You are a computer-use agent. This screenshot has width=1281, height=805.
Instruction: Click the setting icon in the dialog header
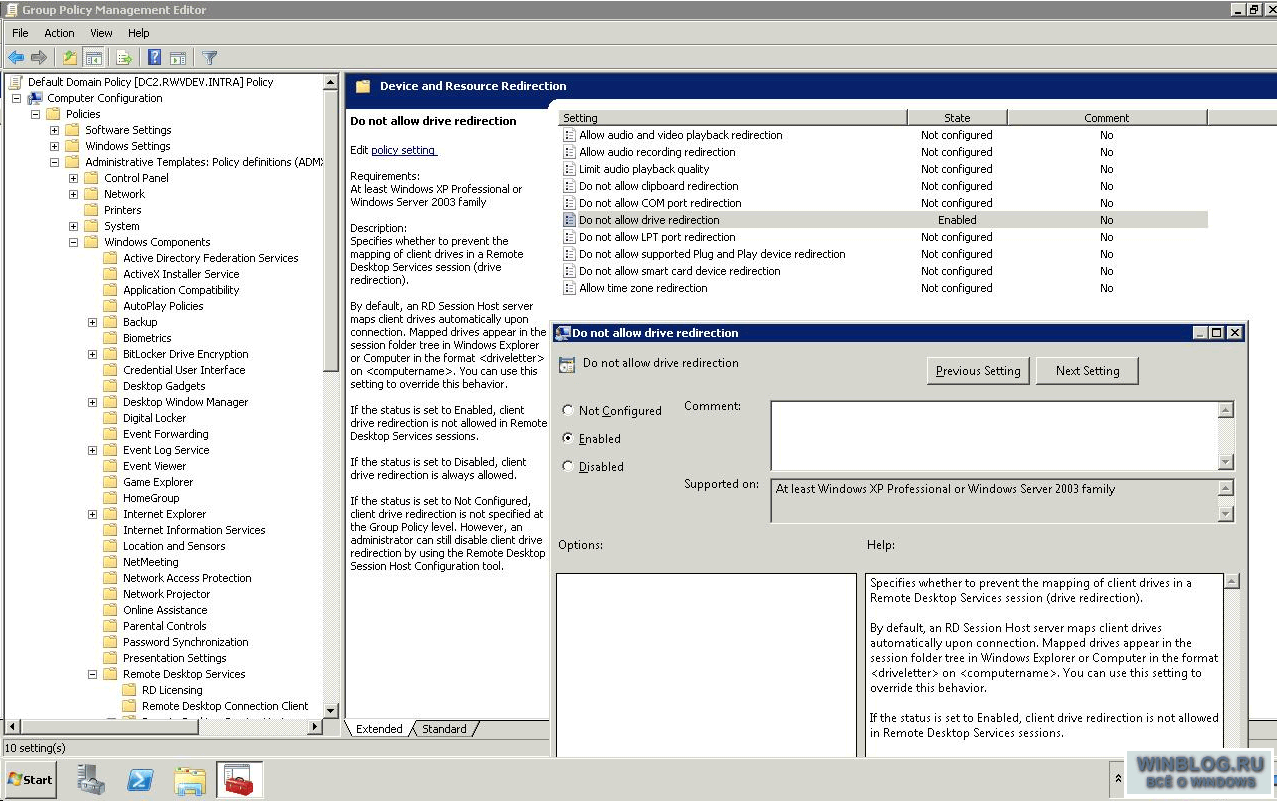coord(567,365)
